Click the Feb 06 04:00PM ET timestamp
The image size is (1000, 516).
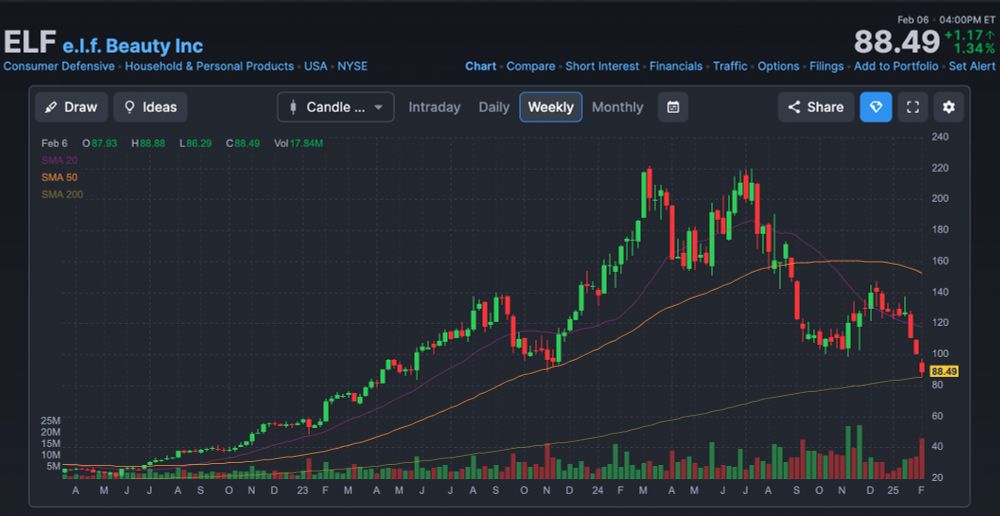946,20
